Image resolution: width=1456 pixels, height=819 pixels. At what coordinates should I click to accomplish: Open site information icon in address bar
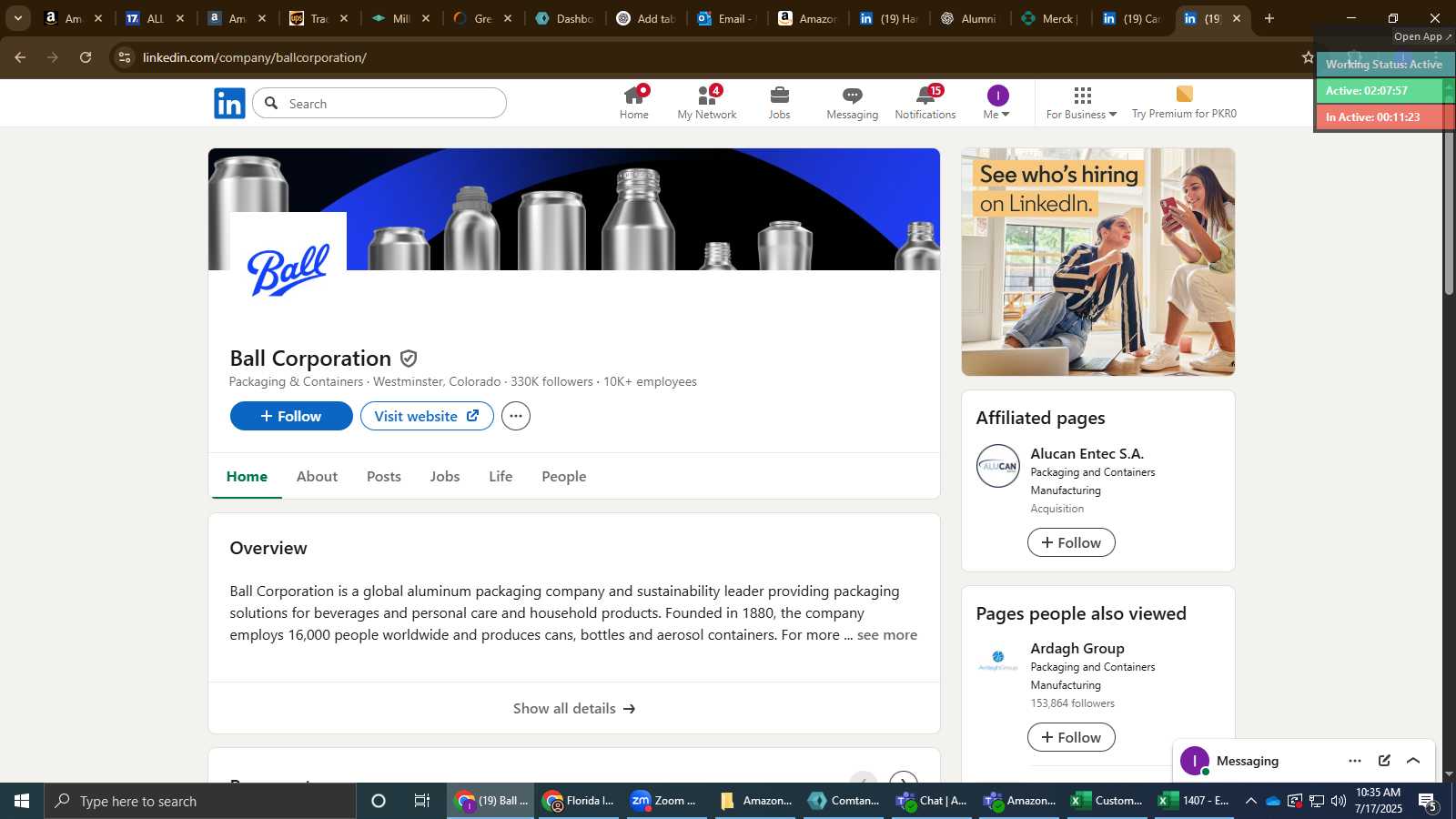pyautogui.click(x=125, y=57)
